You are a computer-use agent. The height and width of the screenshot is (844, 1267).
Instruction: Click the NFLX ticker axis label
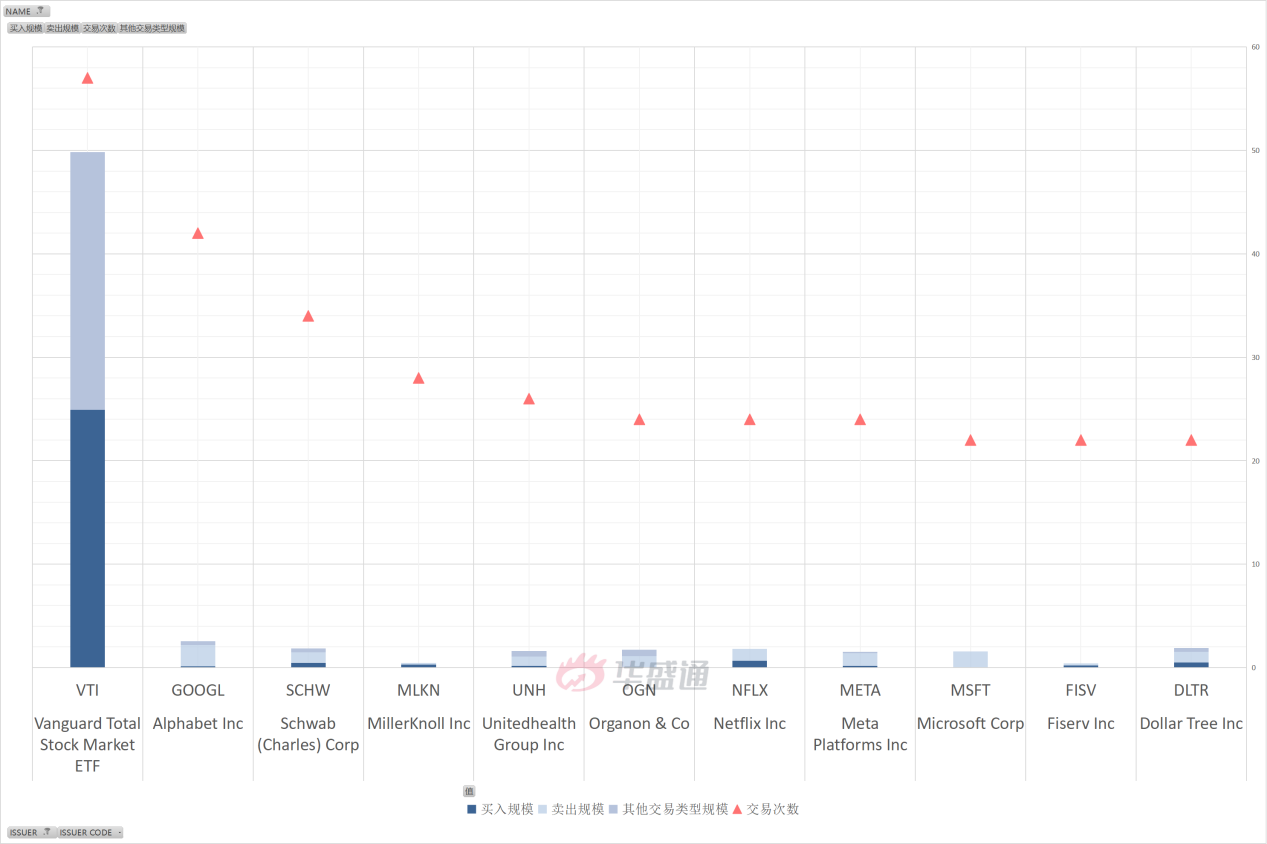click(x=750, y=690)
